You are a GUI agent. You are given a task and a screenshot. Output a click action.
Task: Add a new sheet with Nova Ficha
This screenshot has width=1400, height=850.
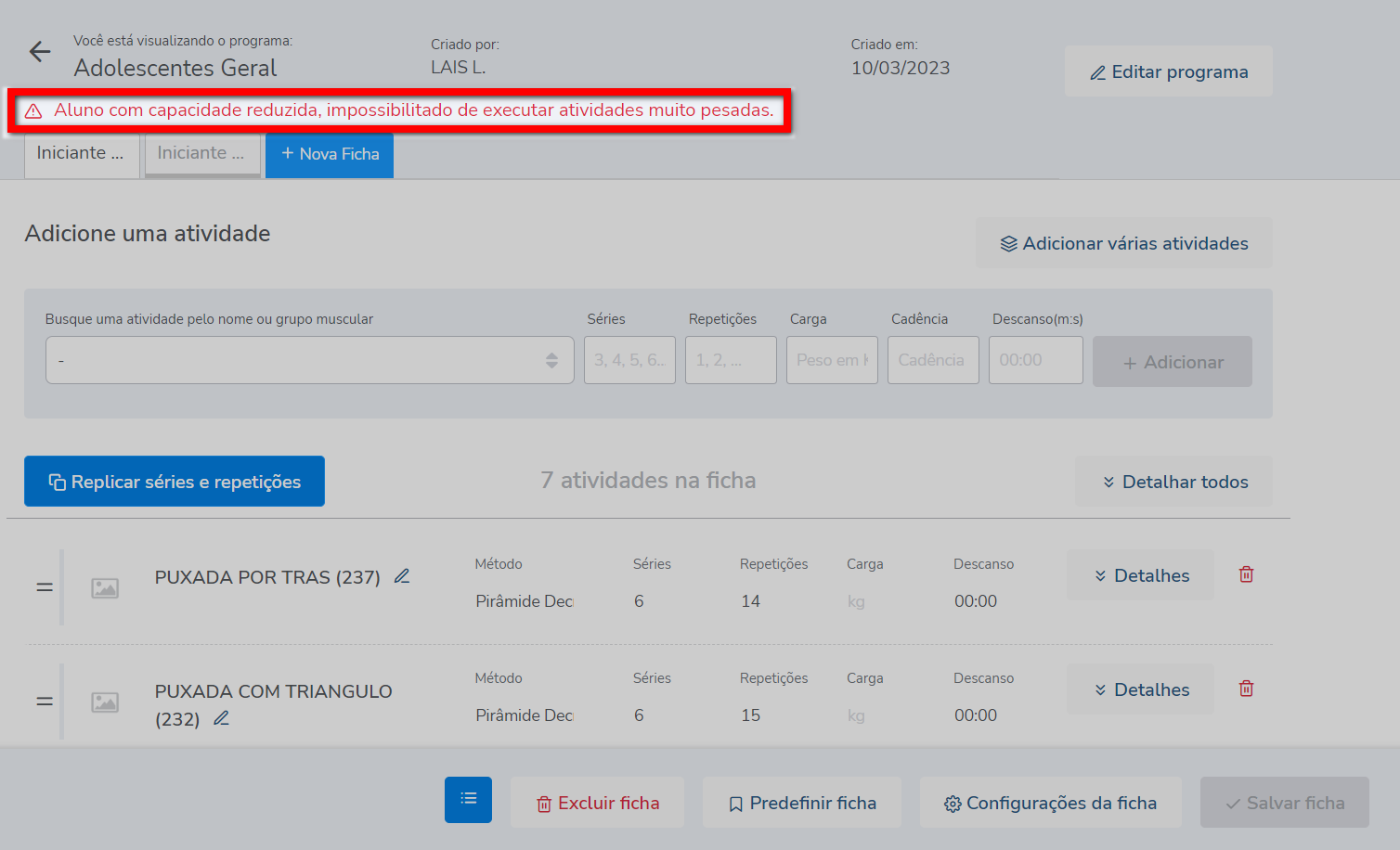pyautogui.click(x=330, y=155)
